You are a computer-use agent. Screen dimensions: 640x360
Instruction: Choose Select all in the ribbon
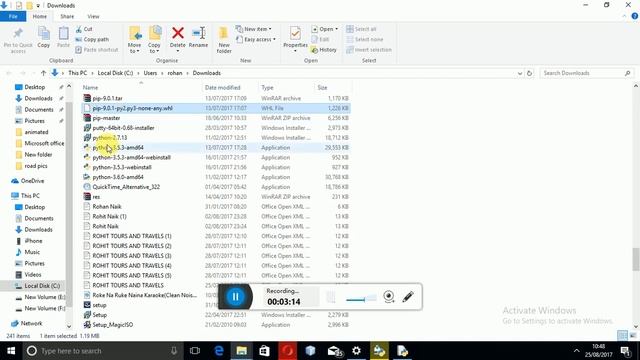pos(362,29)
